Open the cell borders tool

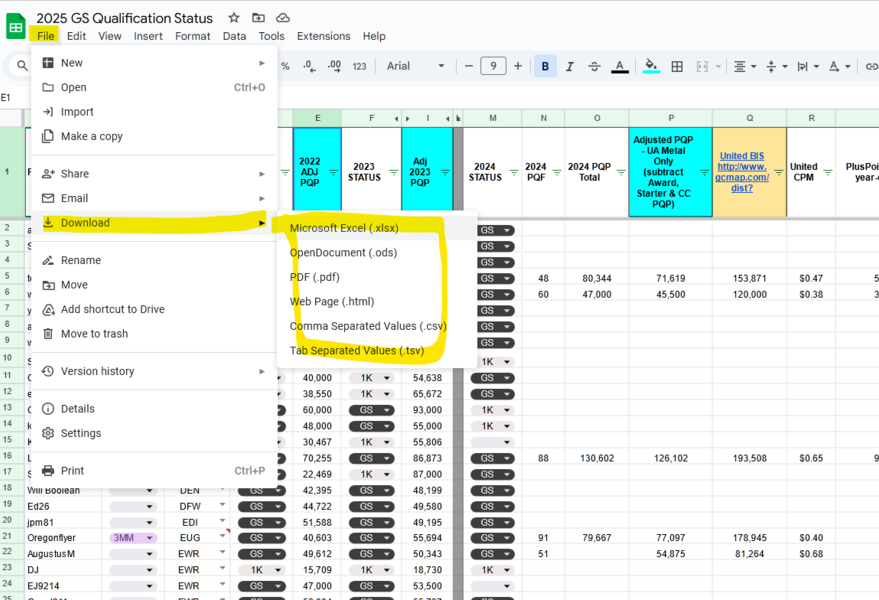coord(677,66)
